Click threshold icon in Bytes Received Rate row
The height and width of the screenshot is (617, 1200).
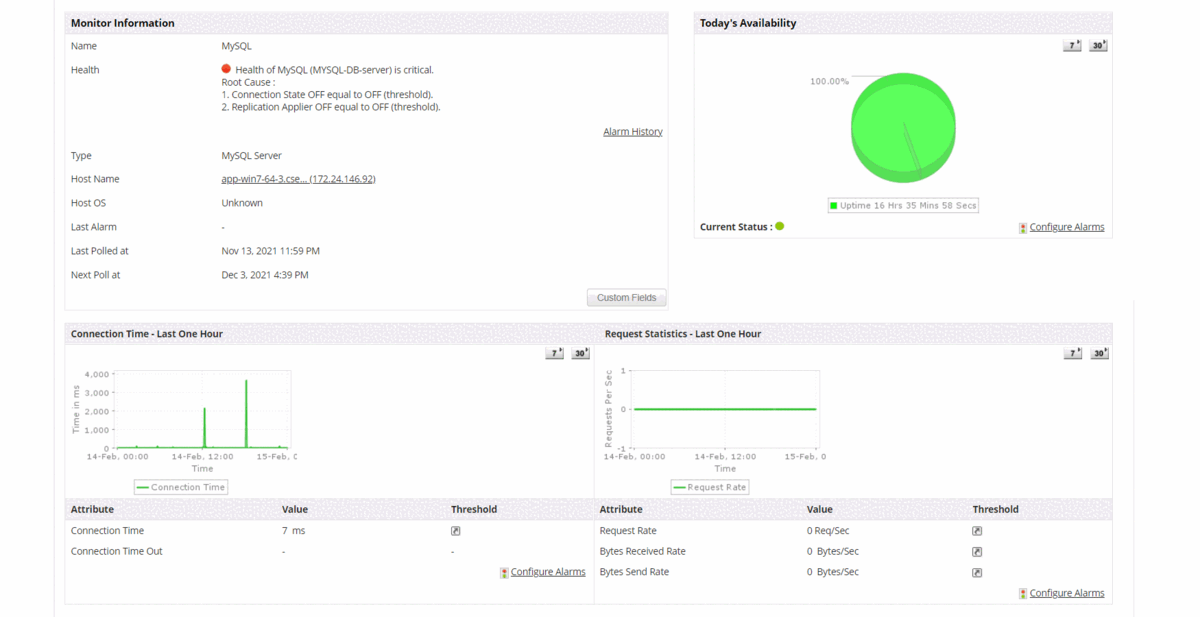click(x=977, y=552)
